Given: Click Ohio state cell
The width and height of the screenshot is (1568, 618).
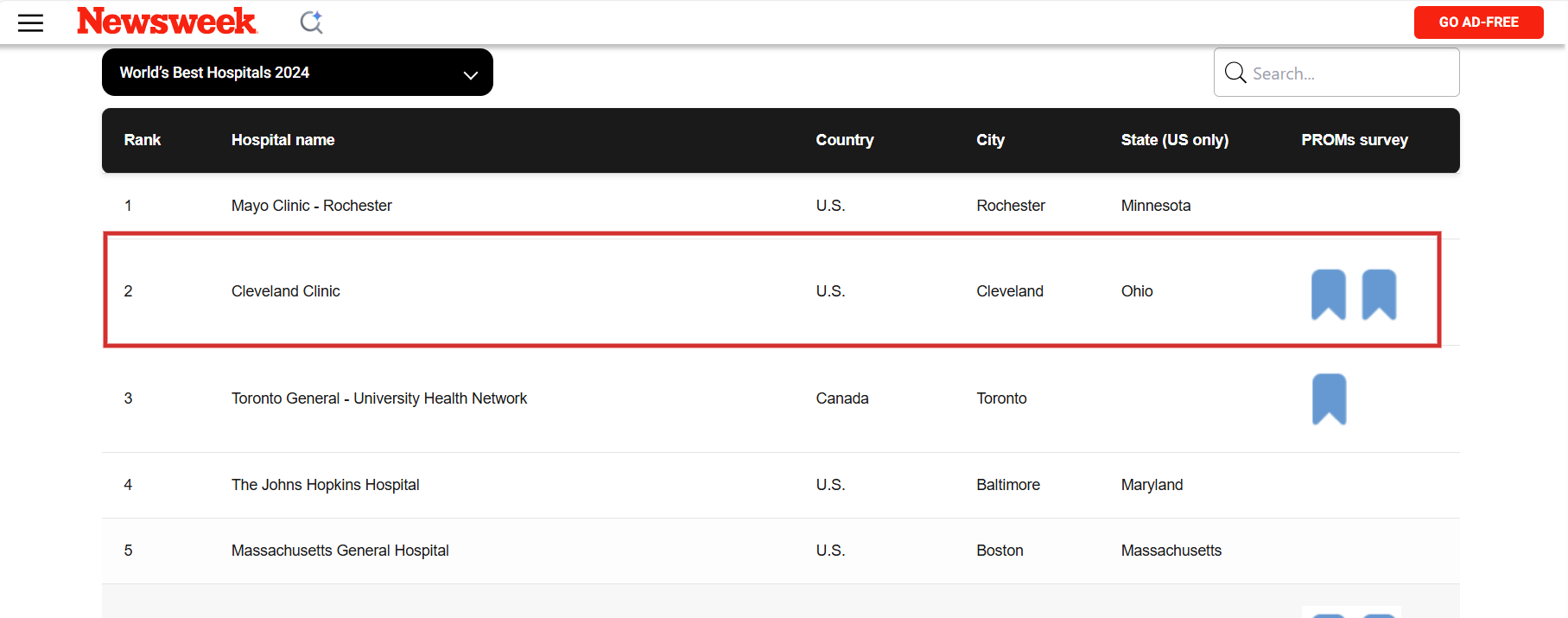Looking at the screenshot, I should [x=1137, y=291].
